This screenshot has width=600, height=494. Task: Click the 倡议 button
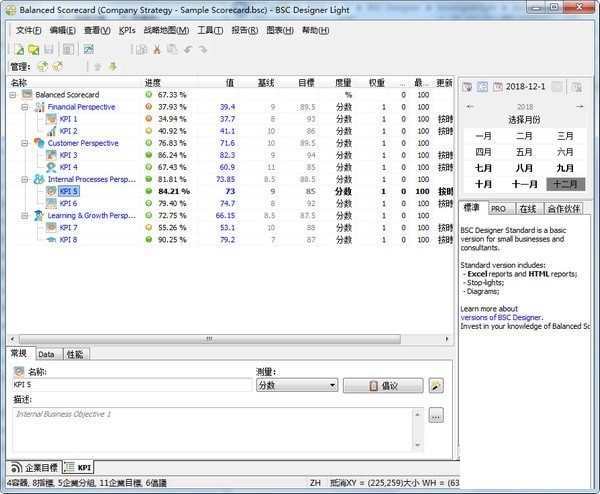(382, 385)
